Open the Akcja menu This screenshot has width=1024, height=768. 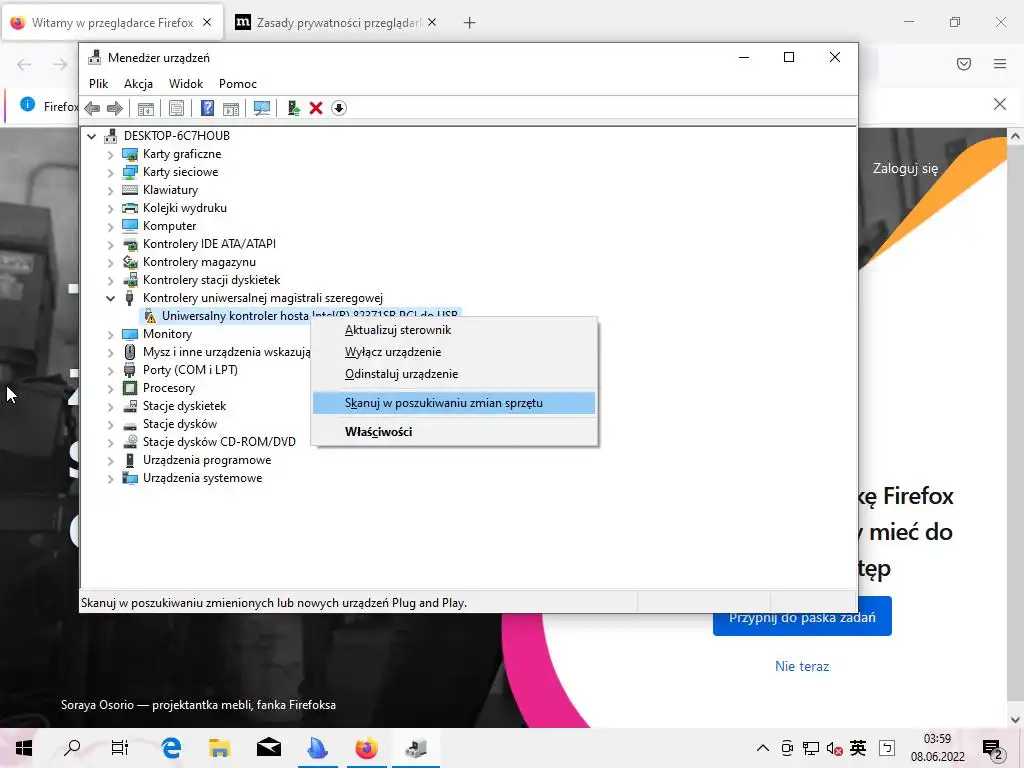pos(138,84)
